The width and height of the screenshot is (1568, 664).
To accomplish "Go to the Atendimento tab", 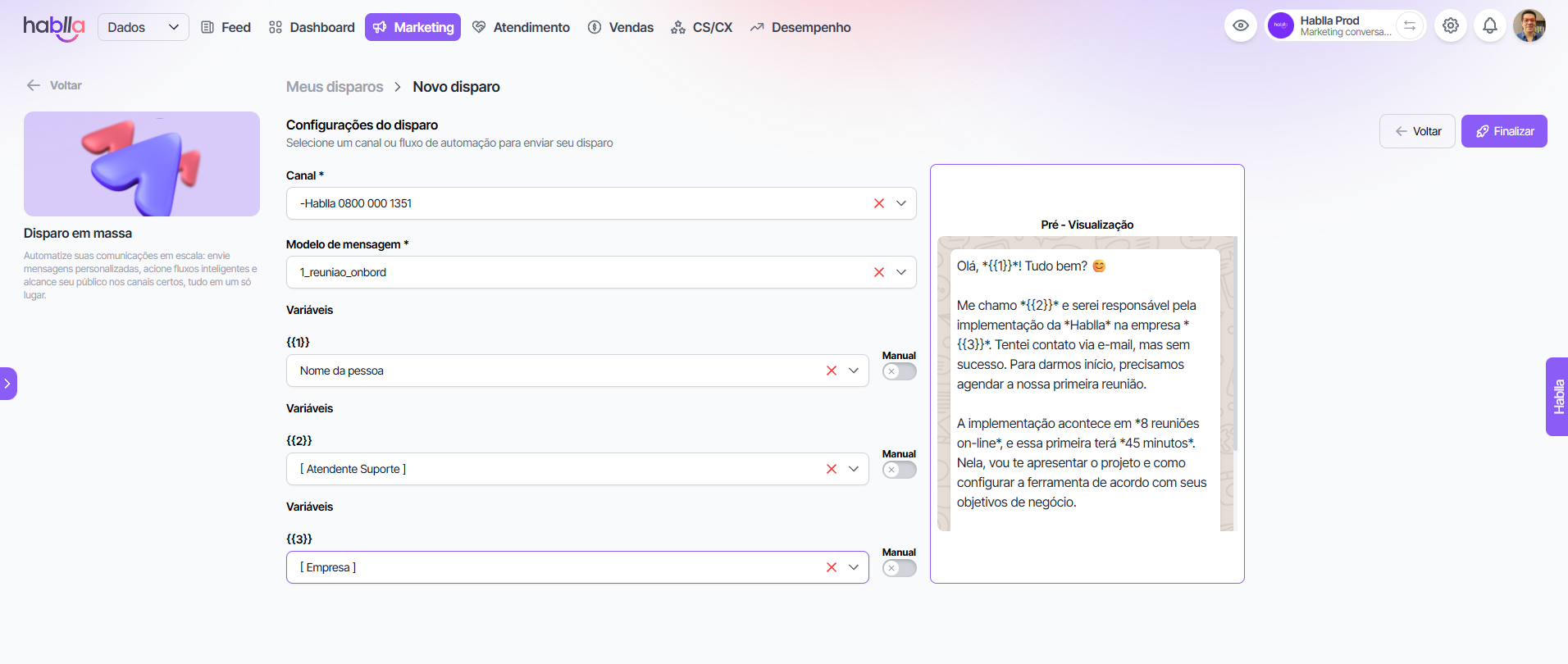I will (521, 27).
